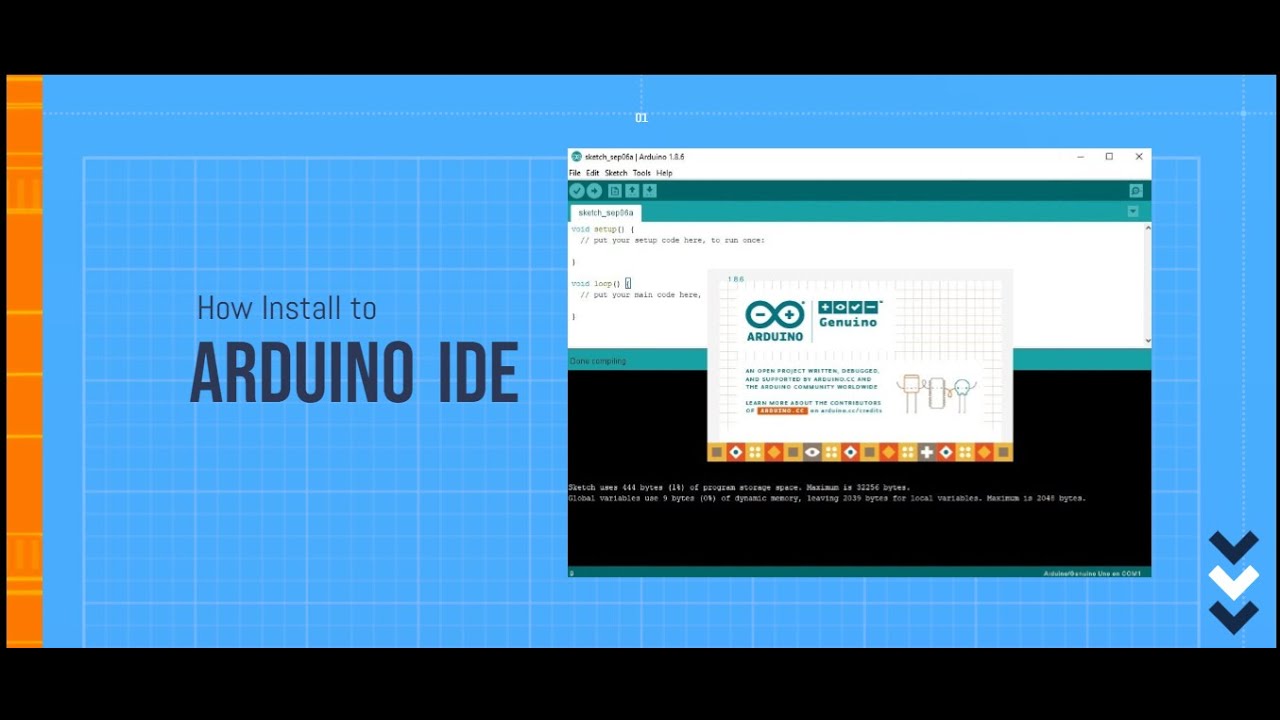The image size is (1280, 720).
Task: Click the 'put your setup code here' comment
Action: tap(672, 240)
